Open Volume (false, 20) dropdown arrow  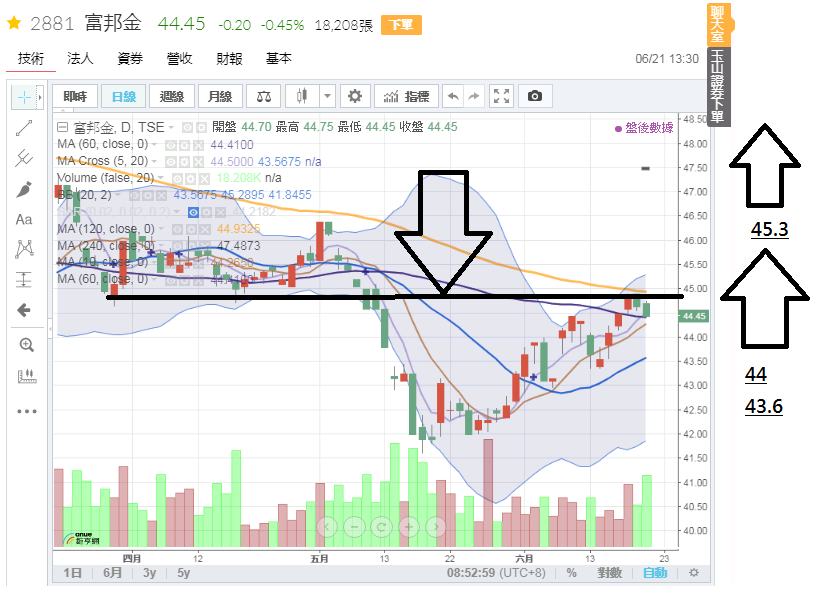(x=160, y=178)
